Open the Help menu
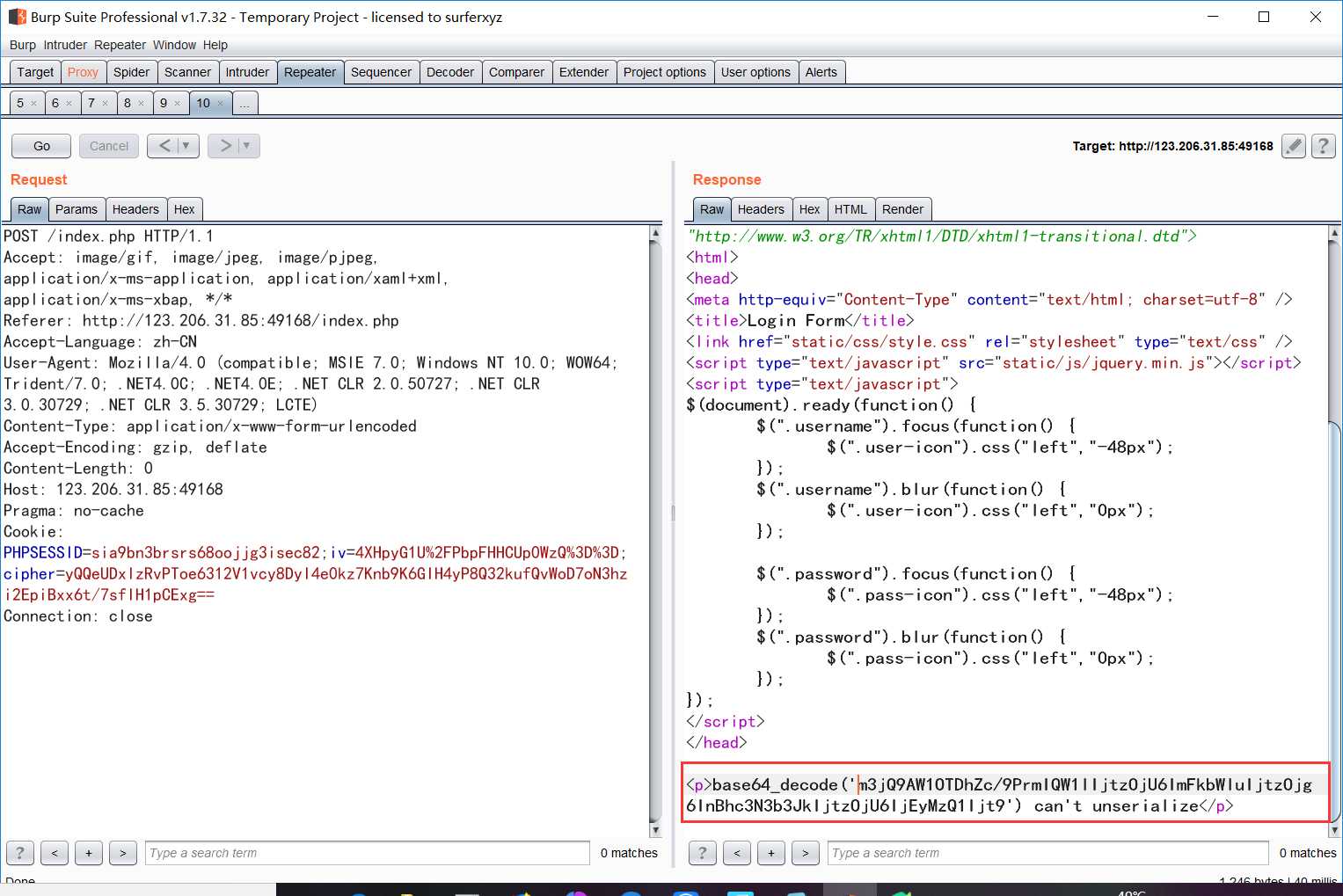 pyautogui.click(x=215, y=45)
